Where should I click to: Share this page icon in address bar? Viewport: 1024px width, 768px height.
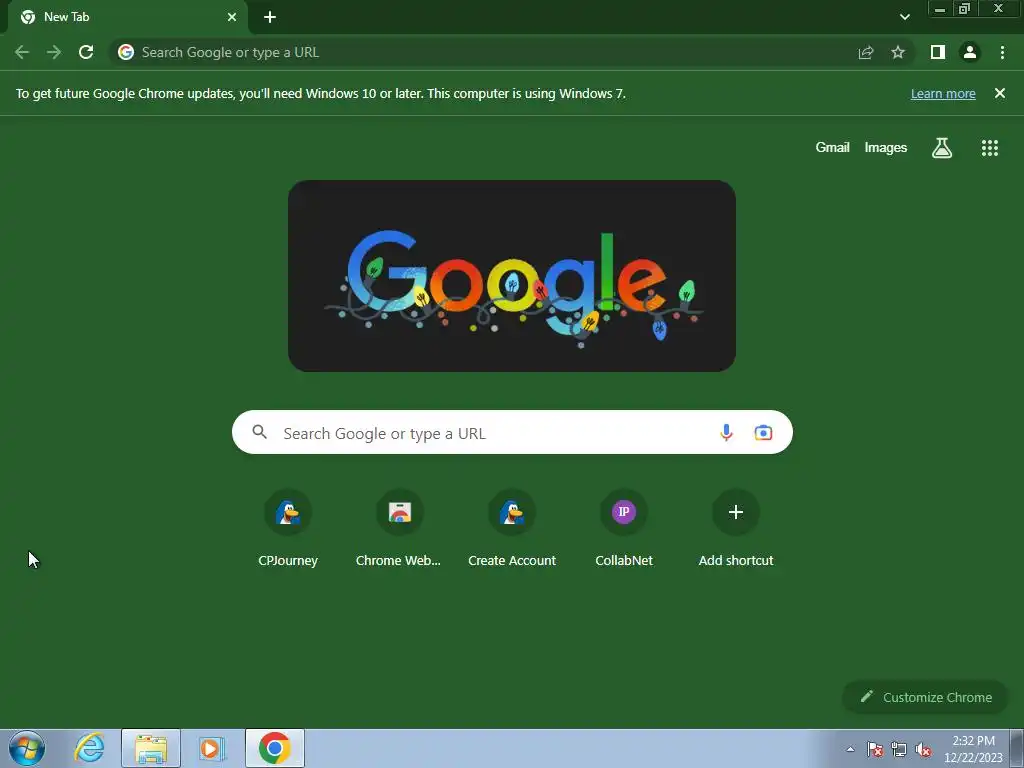point(866,52)
